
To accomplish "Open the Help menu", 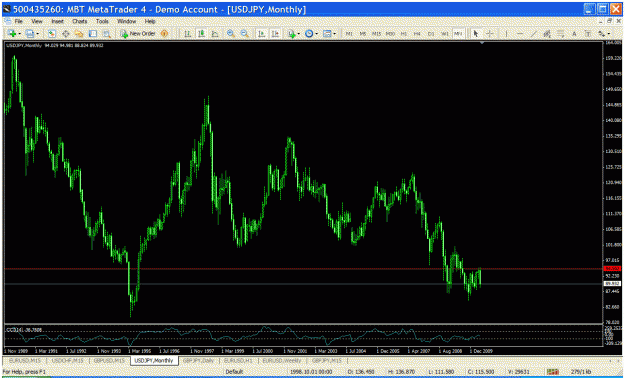I will [x=150, y=21].
